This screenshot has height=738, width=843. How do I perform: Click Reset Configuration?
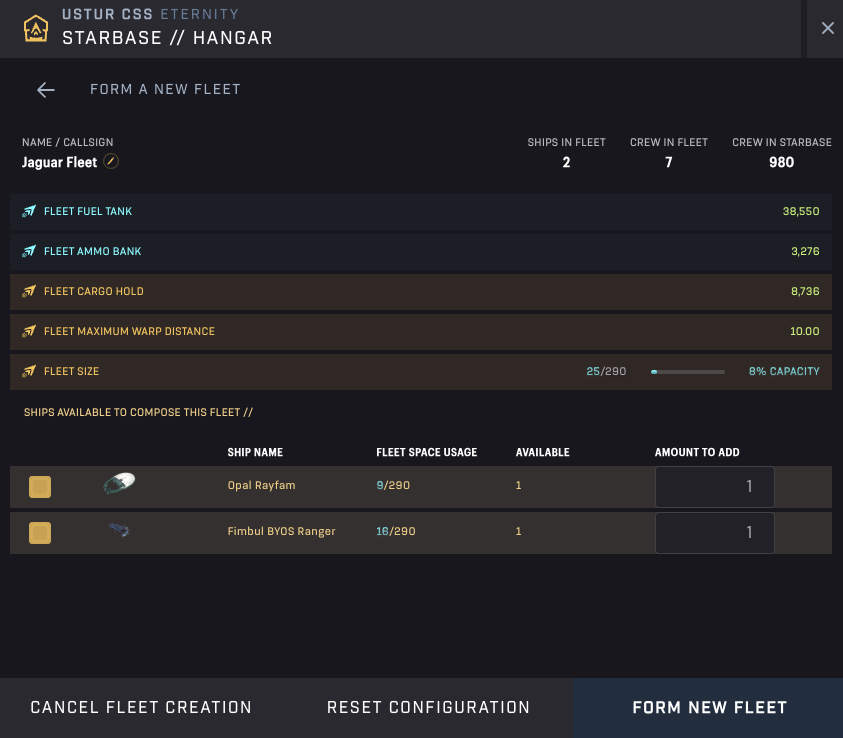(428, 707)
